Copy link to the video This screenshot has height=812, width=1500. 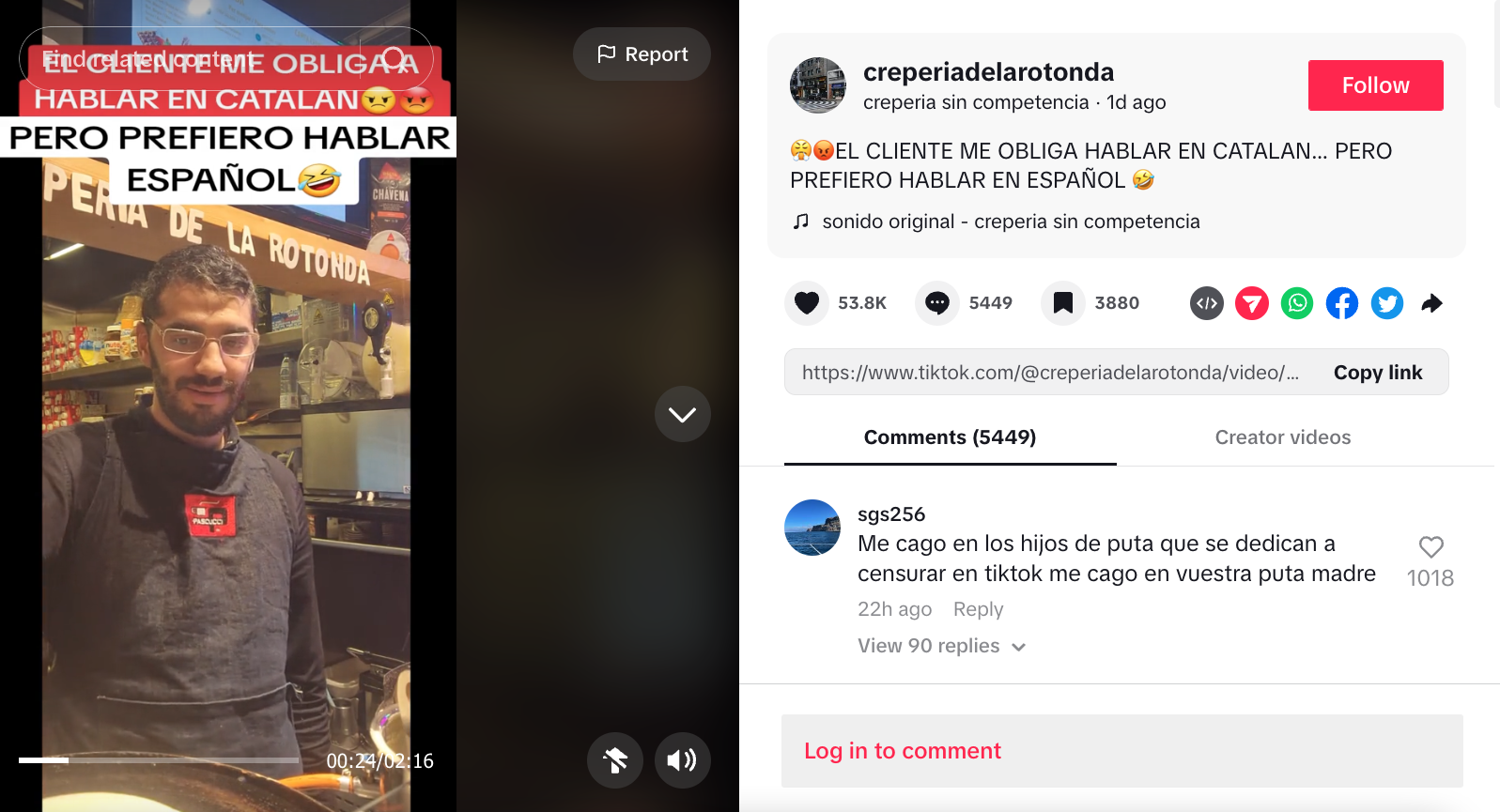point(1377,373)
